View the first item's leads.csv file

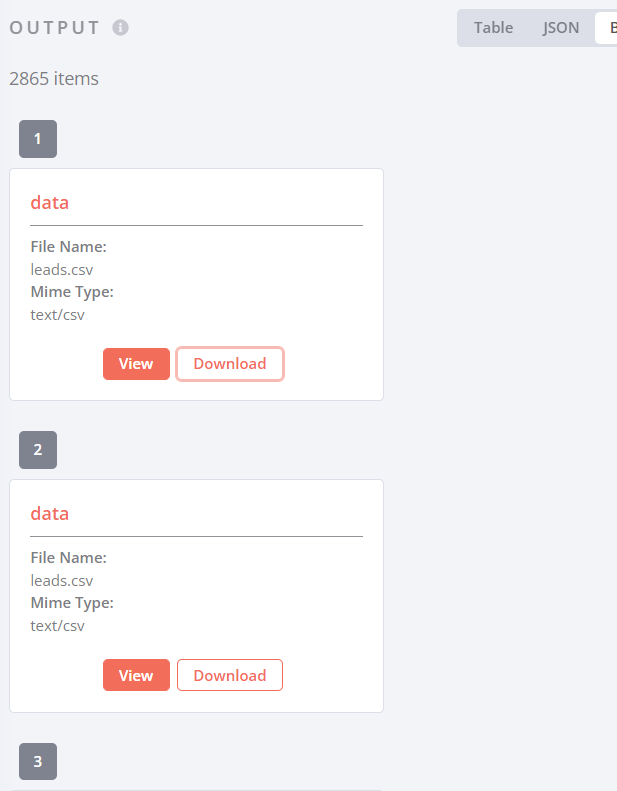pos(136,364)
